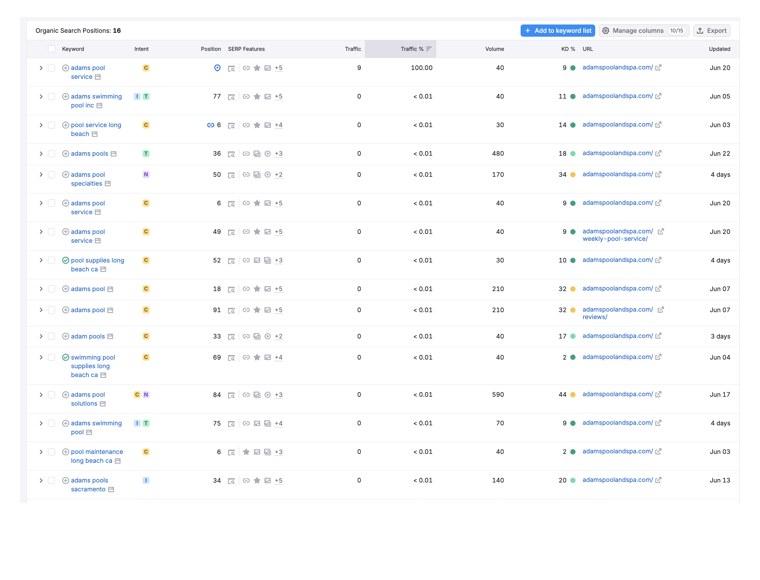760x580 pixels.
Task: Expand the pool supplies long beach ca row
Action: 41,260
